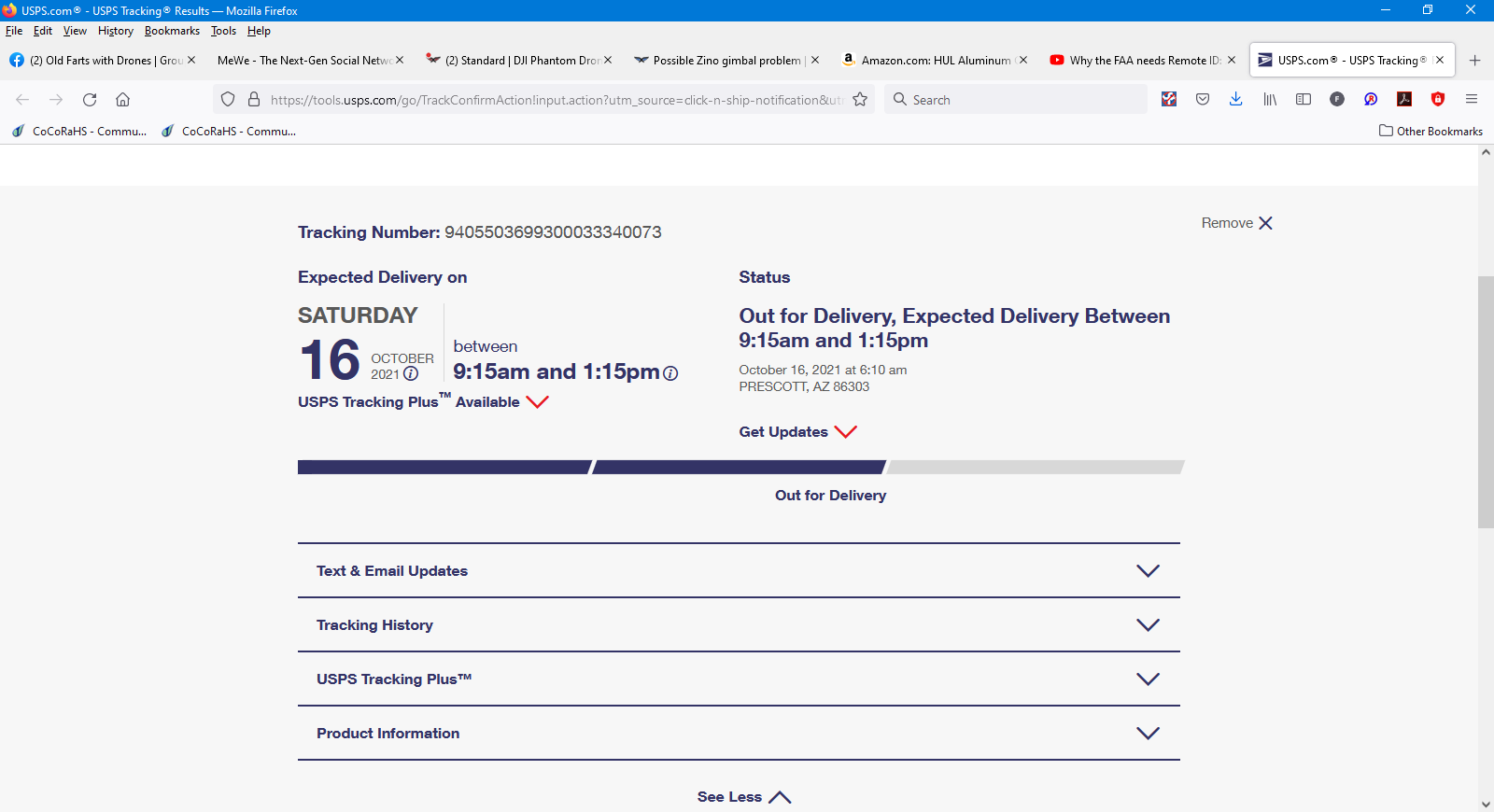Click the October 16, 2021 at 6:10 am timestamp
The height and width of the screenshot is (812, 1494).
[823, 370]
